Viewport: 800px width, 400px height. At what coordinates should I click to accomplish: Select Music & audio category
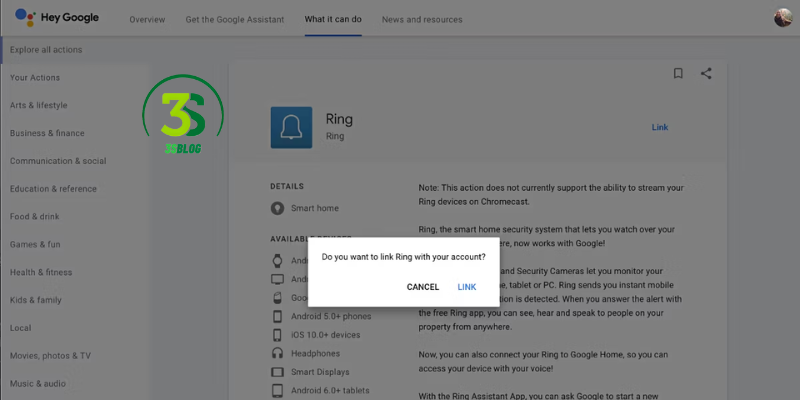pyautogui.click(x=38, y=383)
